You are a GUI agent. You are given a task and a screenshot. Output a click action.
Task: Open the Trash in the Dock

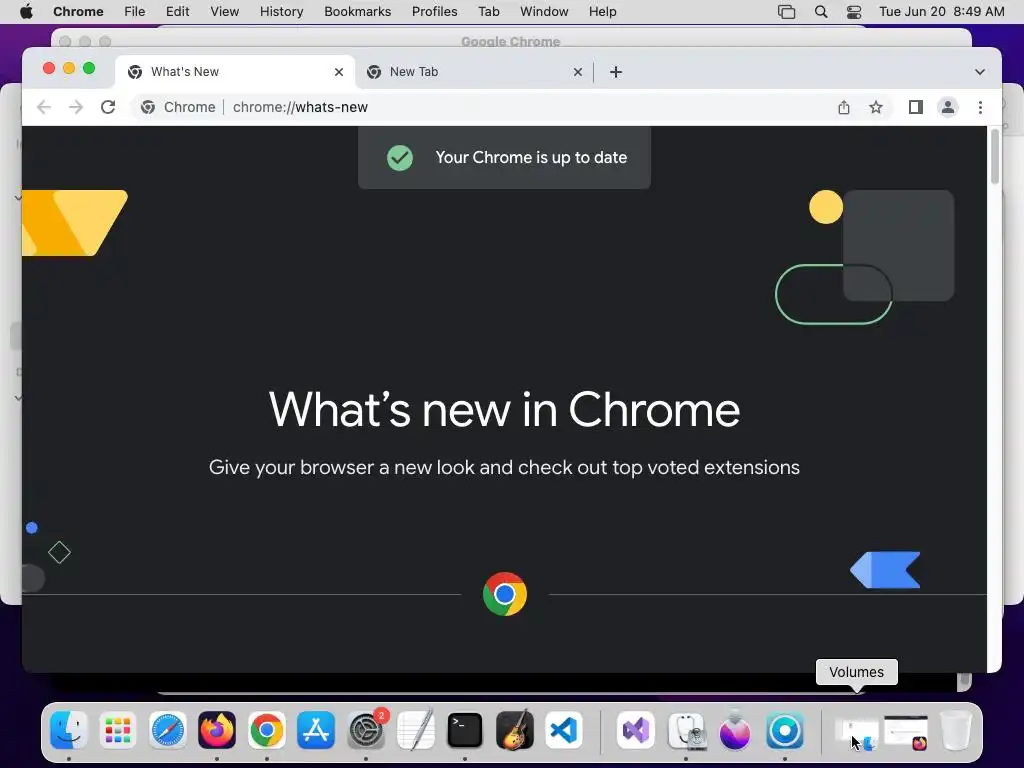955,730
